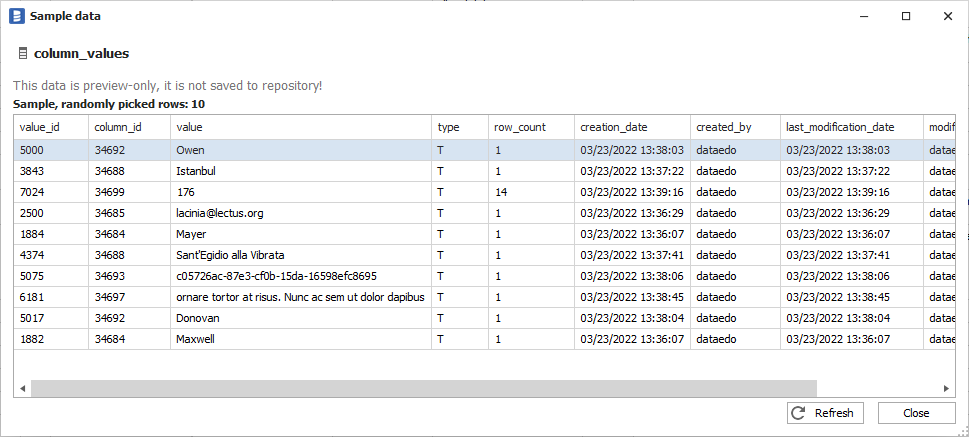
Task: Click the column_values table icon
Action: (22, 53)
